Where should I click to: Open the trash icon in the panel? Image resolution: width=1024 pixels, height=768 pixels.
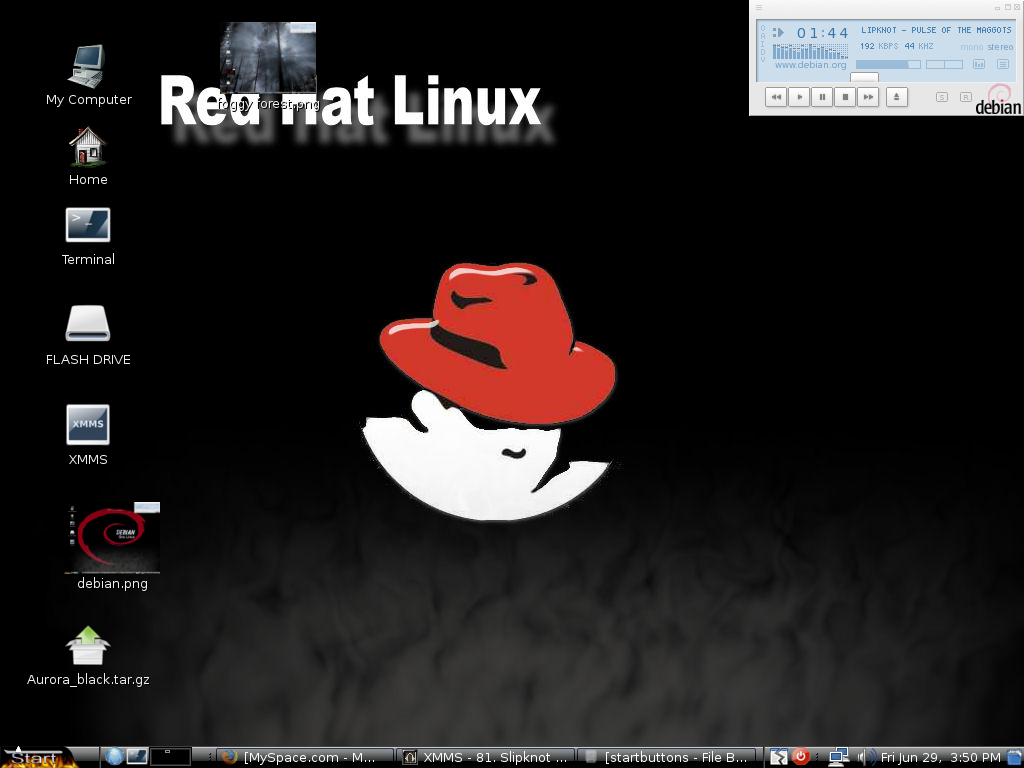[1015, 758]
